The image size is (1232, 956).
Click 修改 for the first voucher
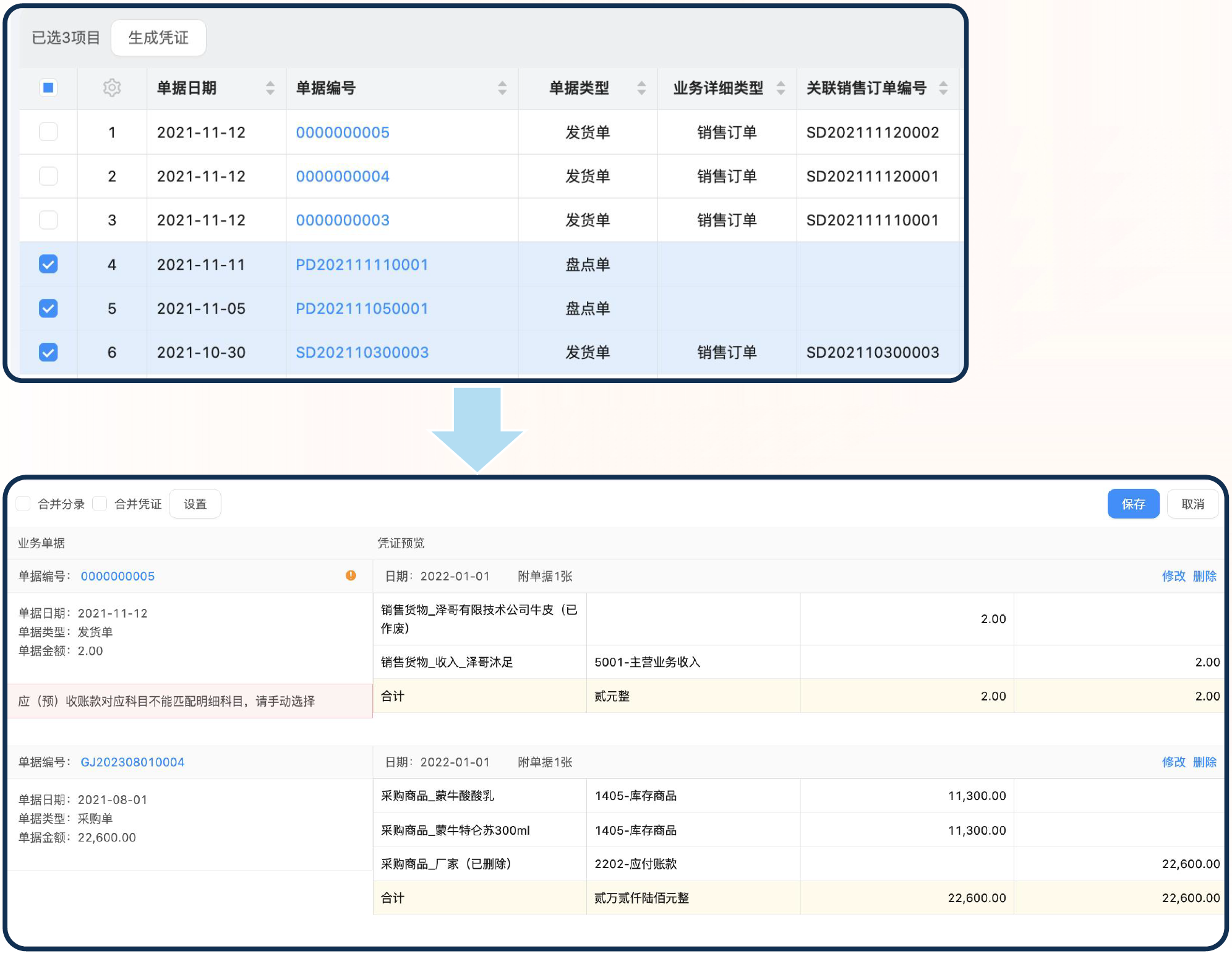[x=1173, y=576]
